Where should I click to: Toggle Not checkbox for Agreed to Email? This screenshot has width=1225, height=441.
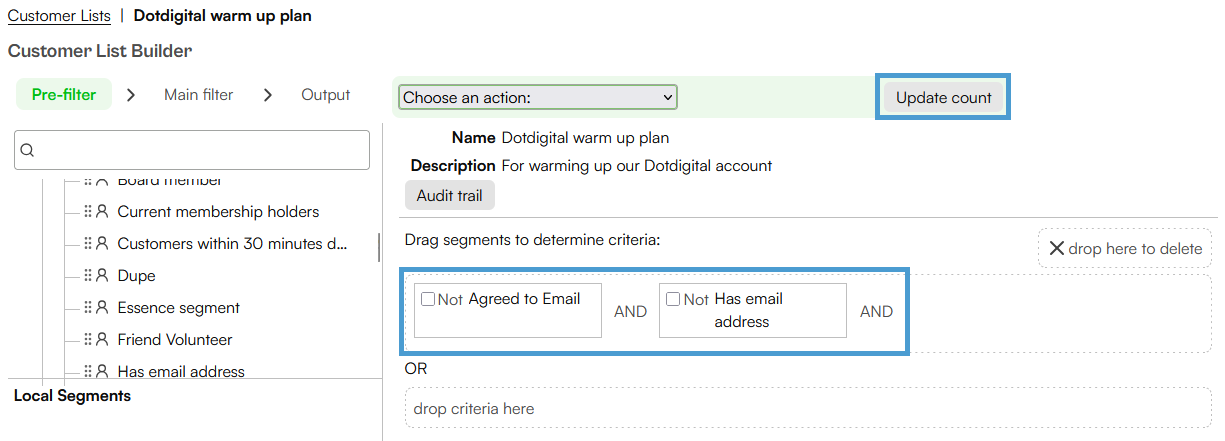click(428, 299)
